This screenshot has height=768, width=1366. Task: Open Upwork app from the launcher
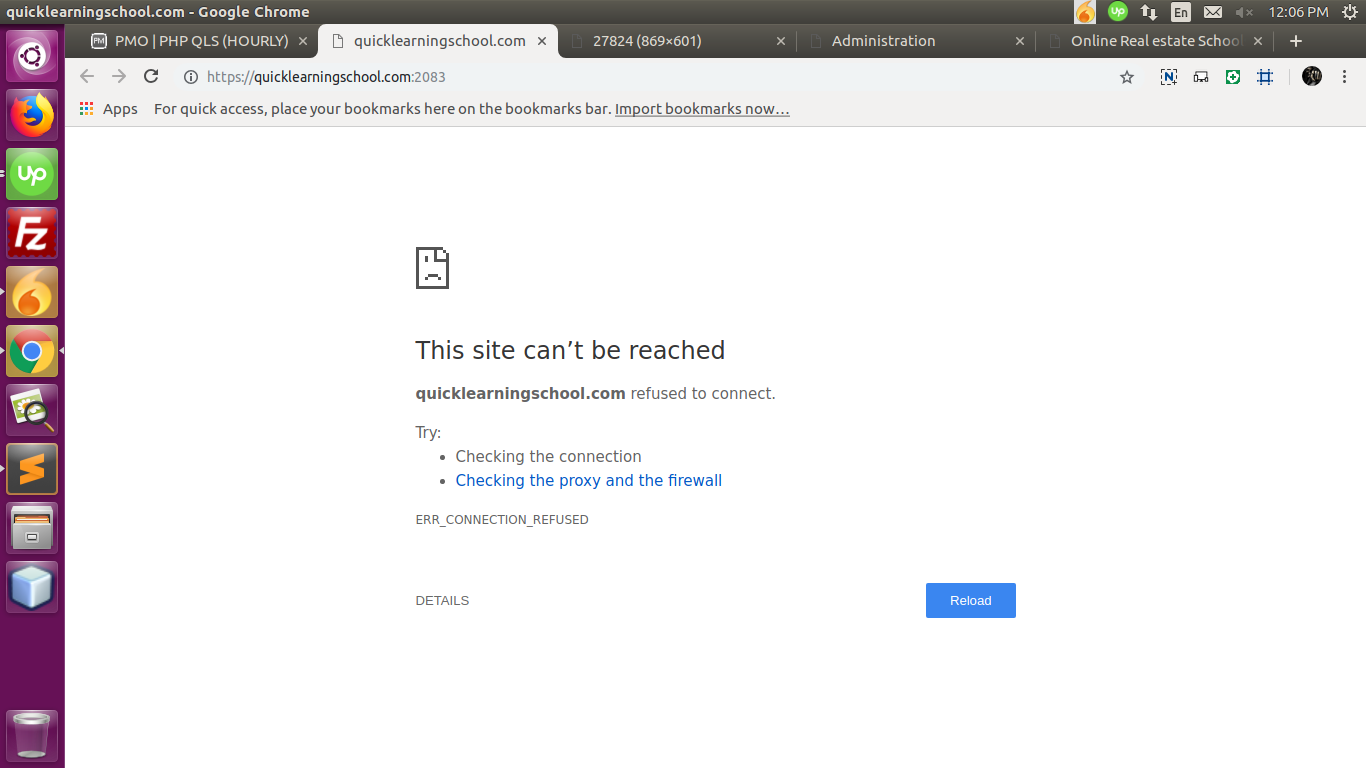32,175
